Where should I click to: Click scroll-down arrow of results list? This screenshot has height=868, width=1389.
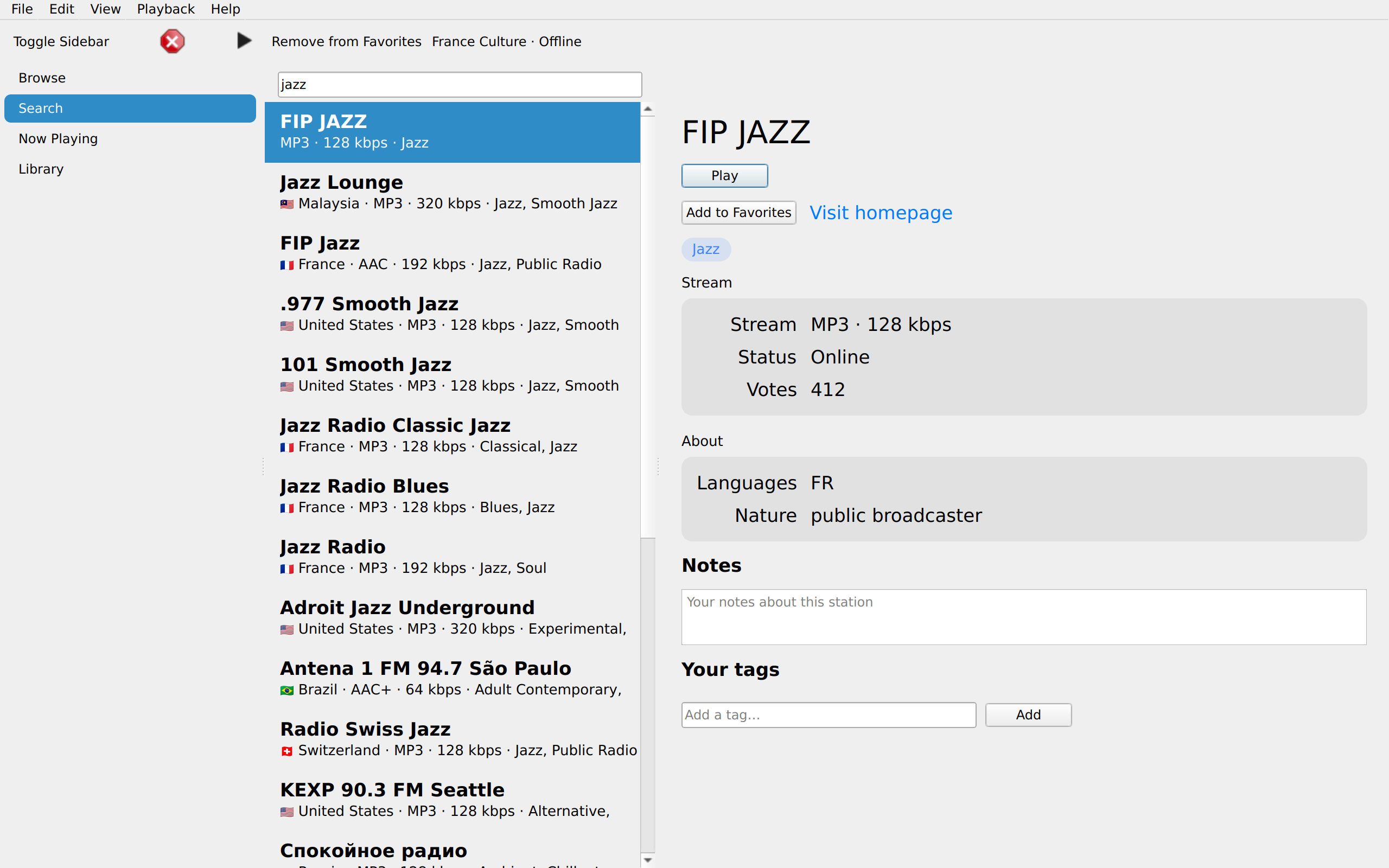click(647, 860)
